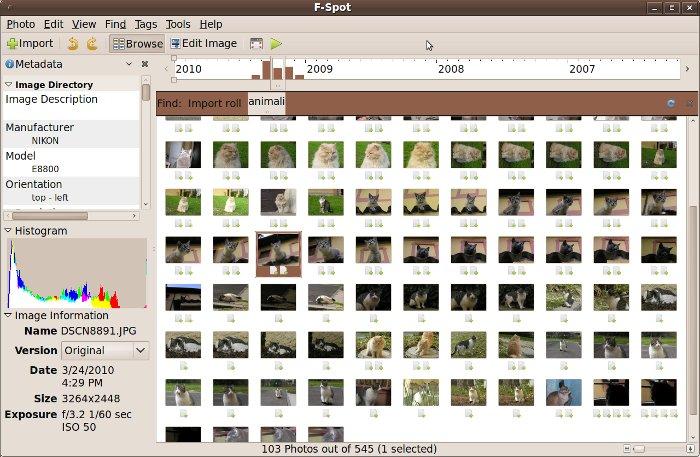Select the highlighted thumbnail with the brown border

(x=278, y=254)
